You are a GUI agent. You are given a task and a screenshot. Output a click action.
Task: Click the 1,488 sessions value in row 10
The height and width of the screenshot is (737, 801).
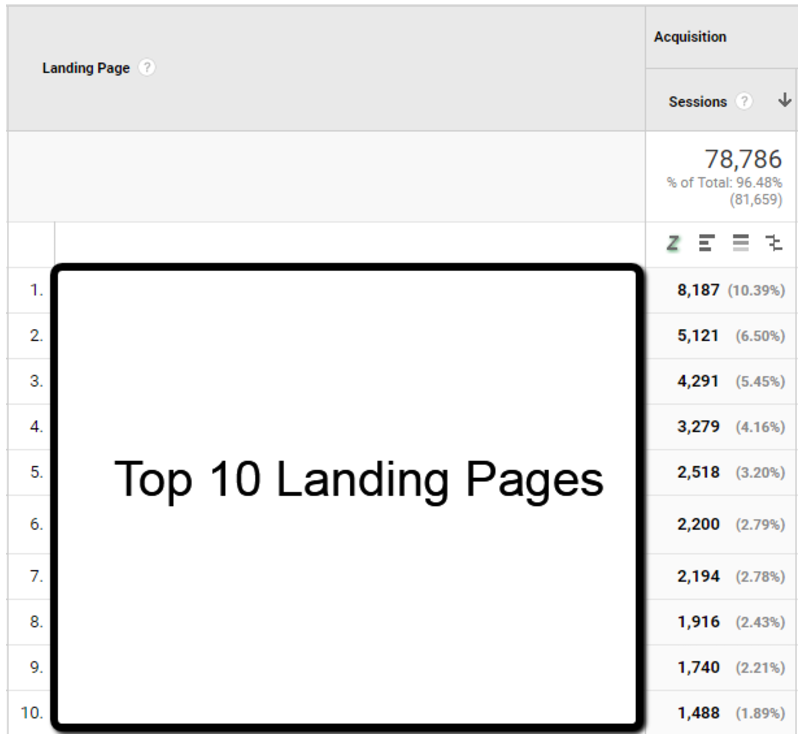point(698,713)
